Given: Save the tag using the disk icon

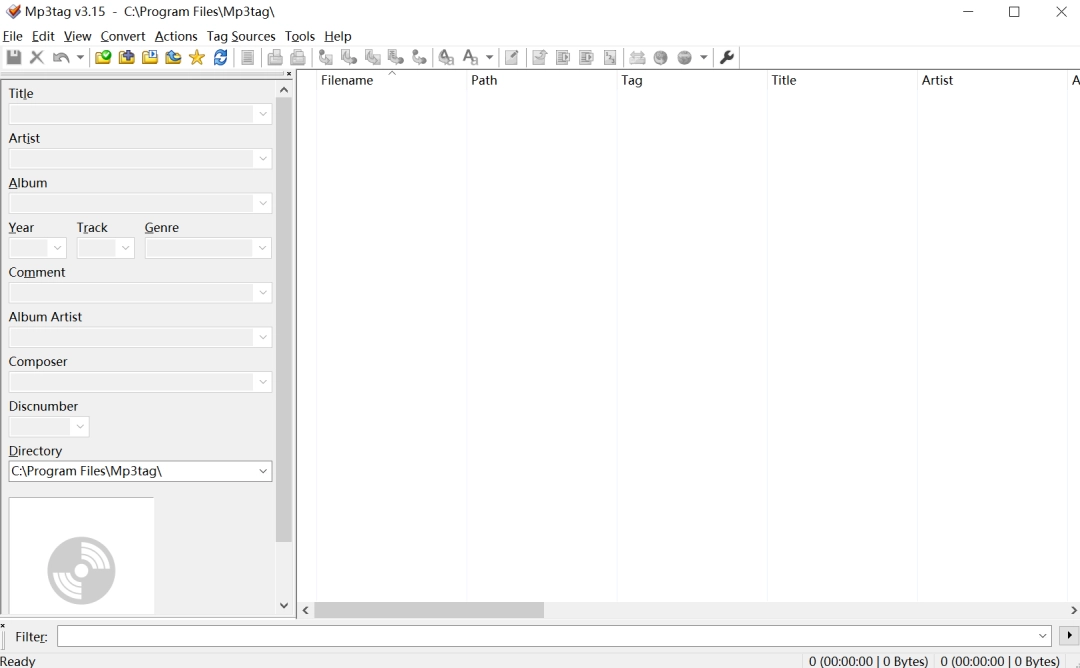Looking at the screenshot, I should (14, 57).
